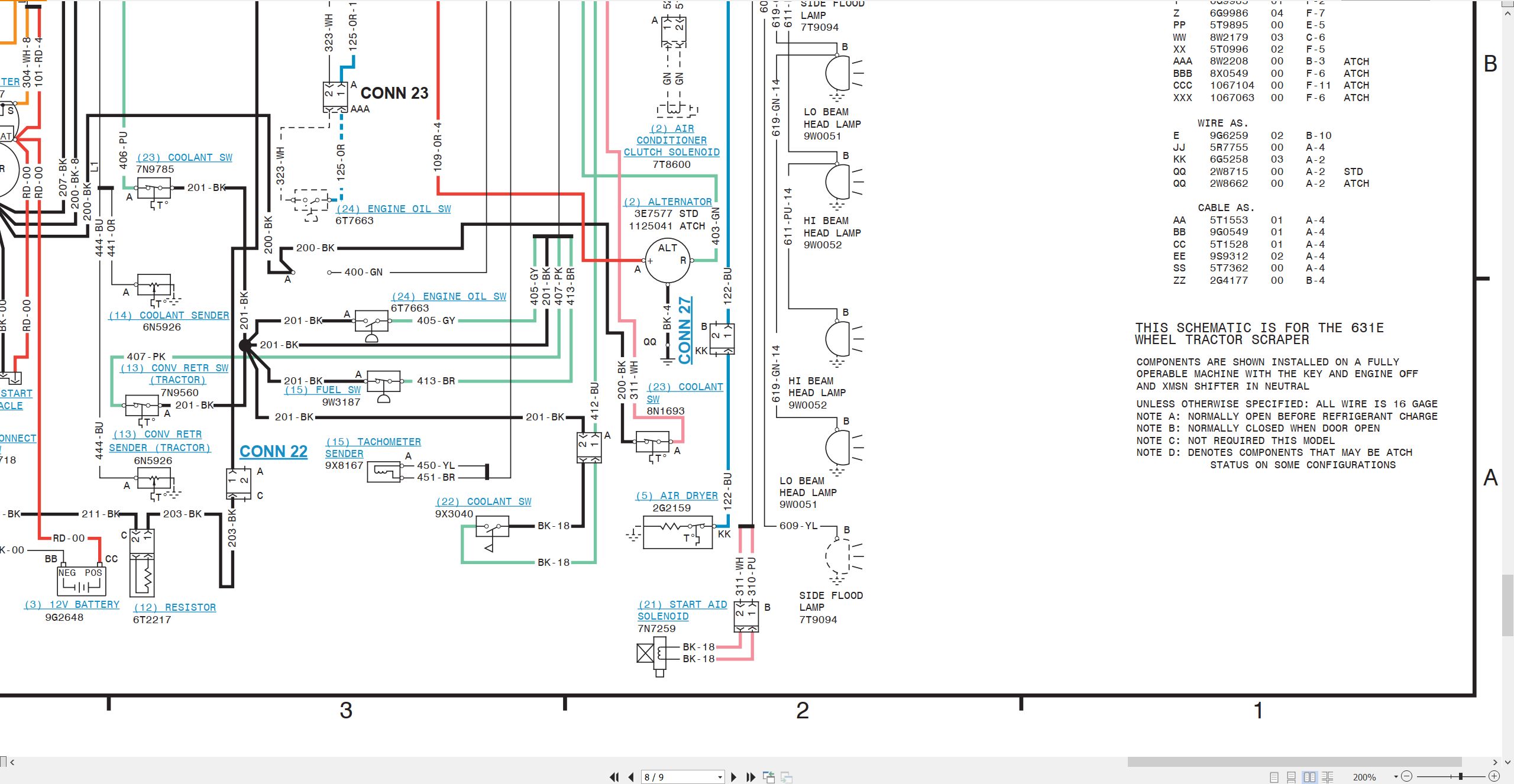Click the go-to-previous-view icon

[x=769, y=777]
